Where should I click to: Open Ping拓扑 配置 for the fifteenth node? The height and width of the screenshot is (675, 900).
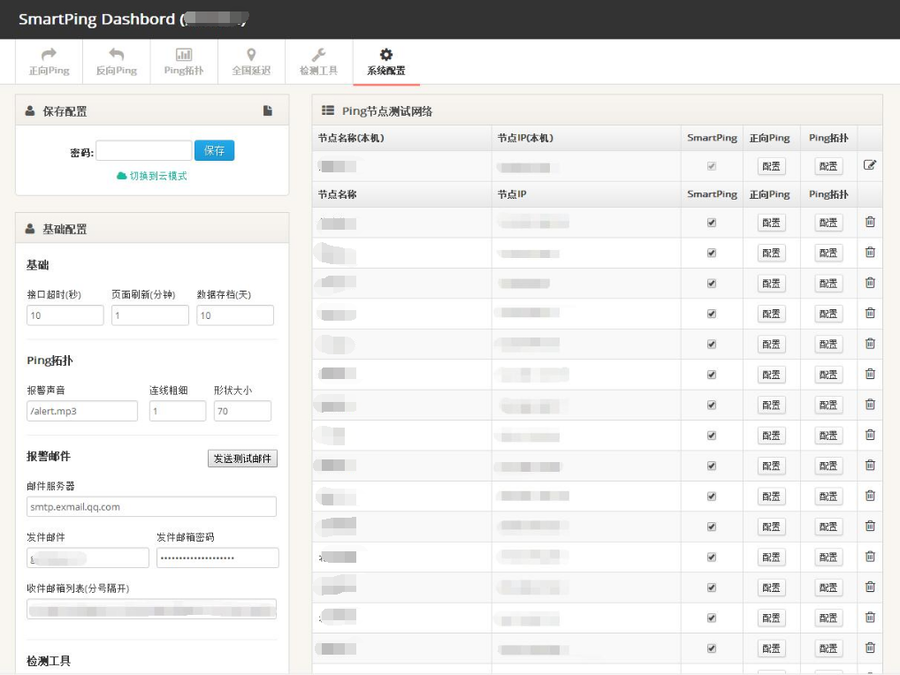828,649
